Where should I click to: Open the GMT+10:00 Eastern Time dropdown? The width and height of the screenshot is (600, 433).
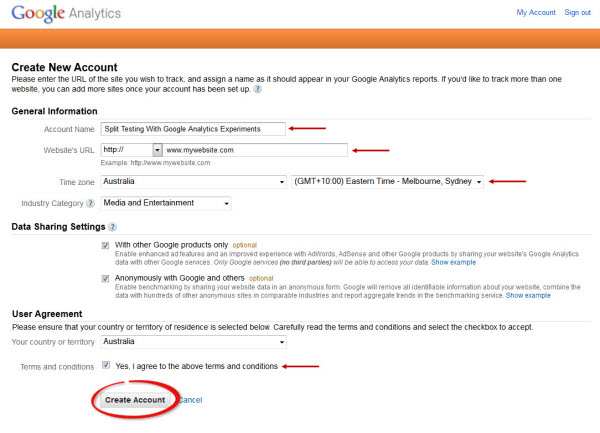tap(387, 182)
